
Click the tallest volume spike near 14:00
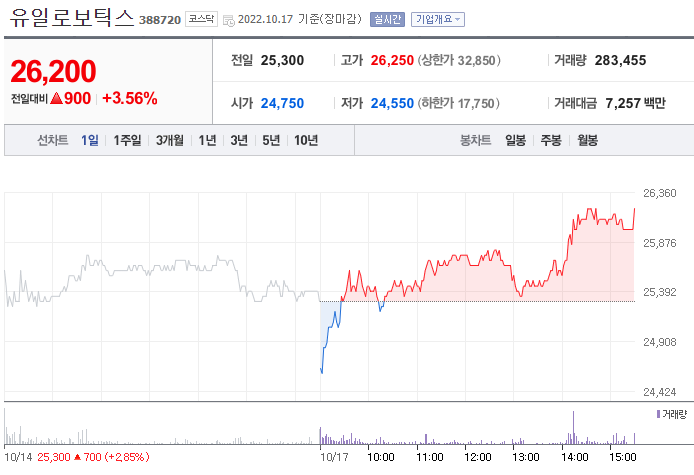pos(574,428)
